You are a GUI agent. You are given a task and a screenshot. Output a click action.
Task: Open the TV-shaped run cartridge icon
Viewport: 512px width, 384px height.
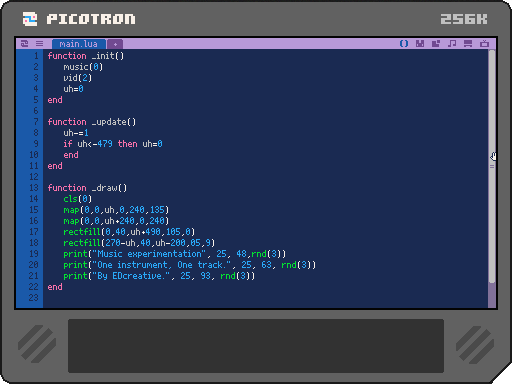[484, 44]
